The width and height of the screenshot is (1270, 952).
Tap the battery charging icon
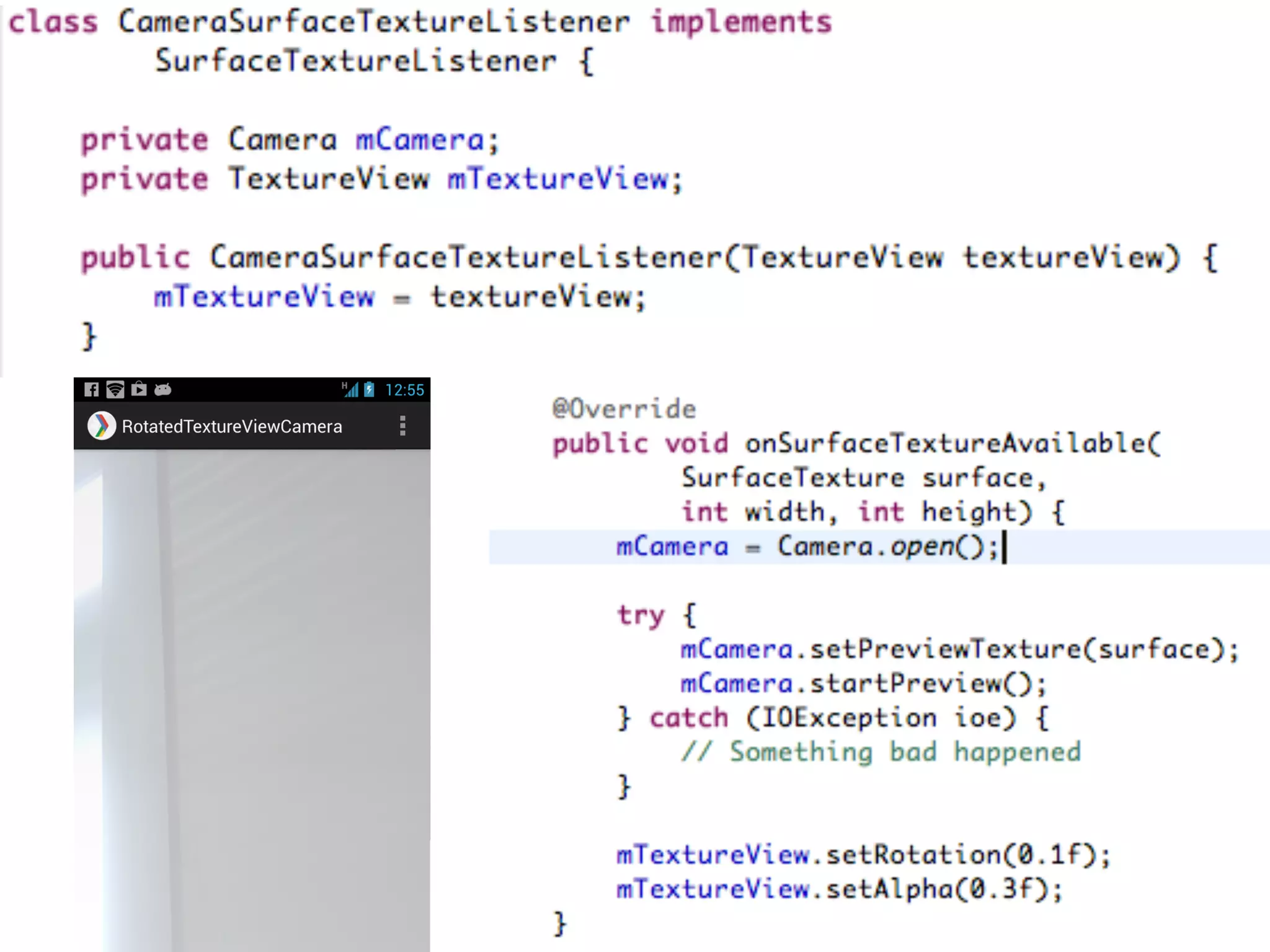[x=370, y=389]
